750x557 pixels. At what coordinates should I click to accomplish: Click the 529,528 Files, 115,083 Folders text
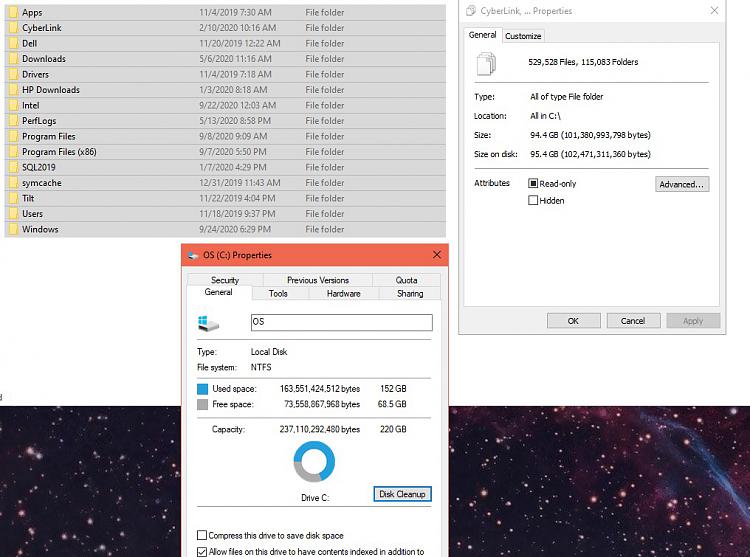pyautogui.click(x=583, y=62)
